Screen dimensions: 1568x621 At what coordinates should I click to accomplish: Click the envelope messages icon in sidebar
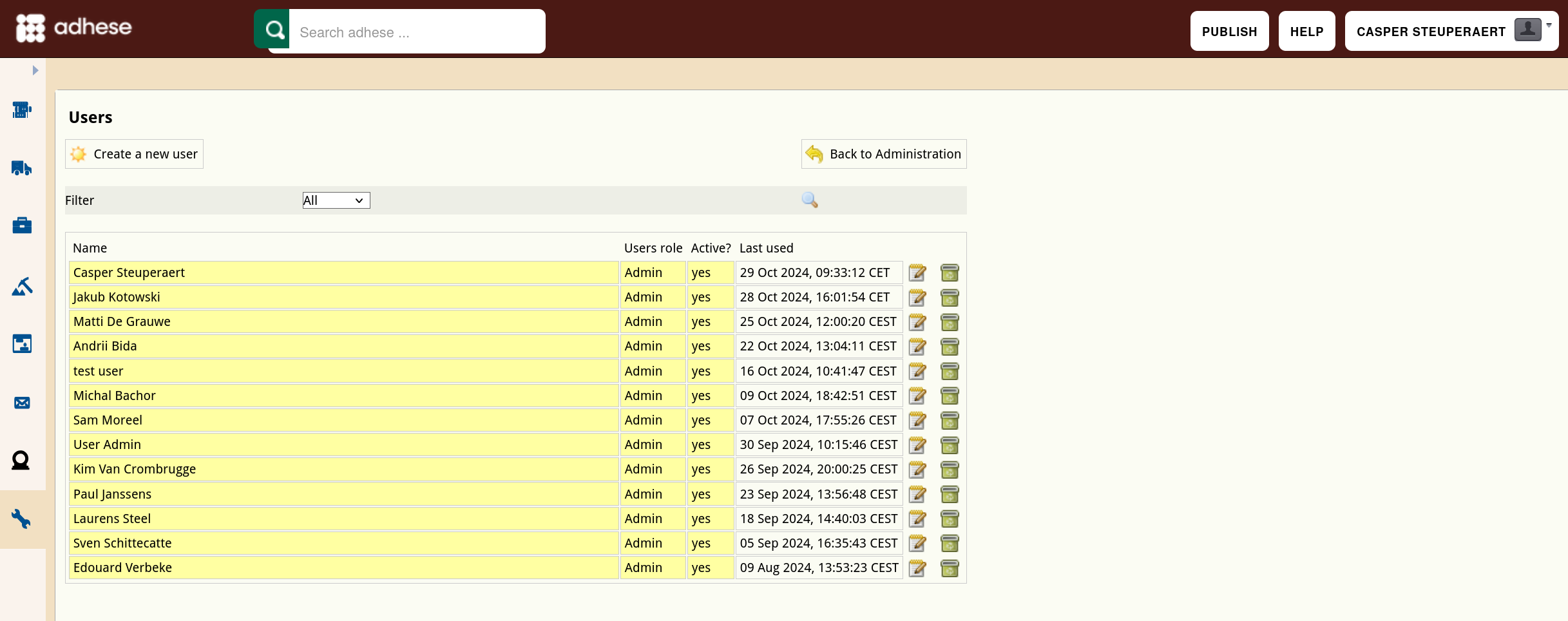coord(22,403)
